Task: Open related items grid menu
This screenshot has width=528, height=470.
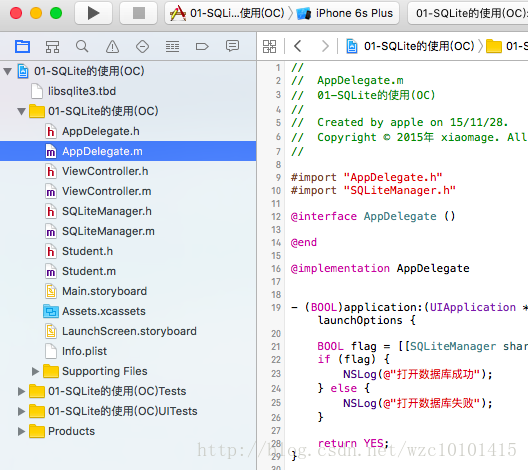Action: tap(269, 46)
